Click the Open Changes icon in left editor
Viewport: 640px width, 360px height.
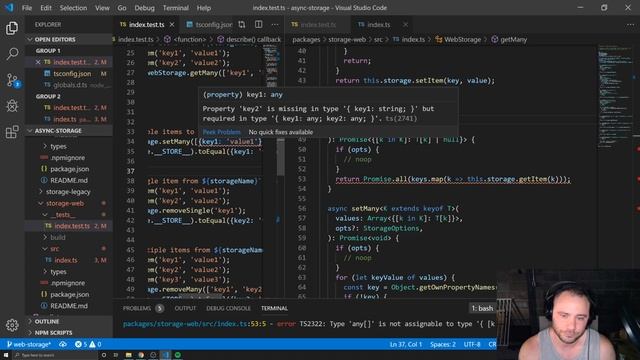tap(242, 24)
